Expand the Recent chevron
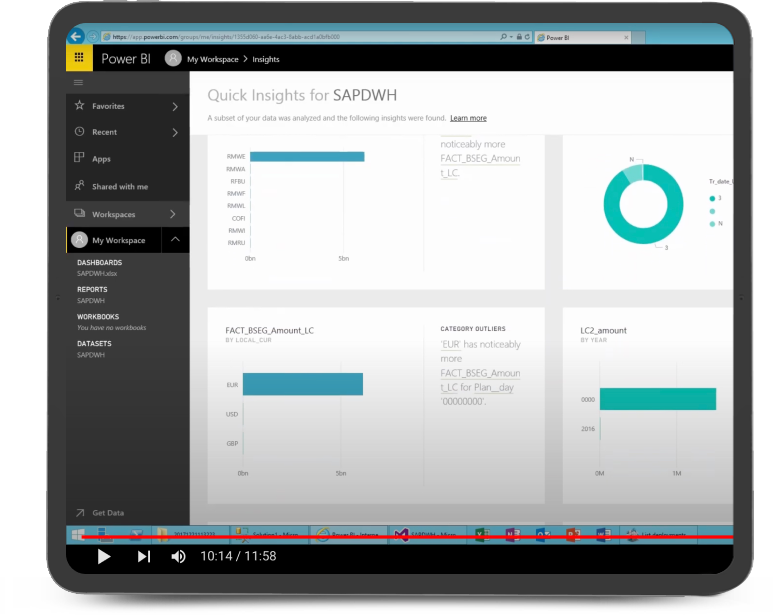Viewport: 773px width, 615px height. tap(175, 132)
